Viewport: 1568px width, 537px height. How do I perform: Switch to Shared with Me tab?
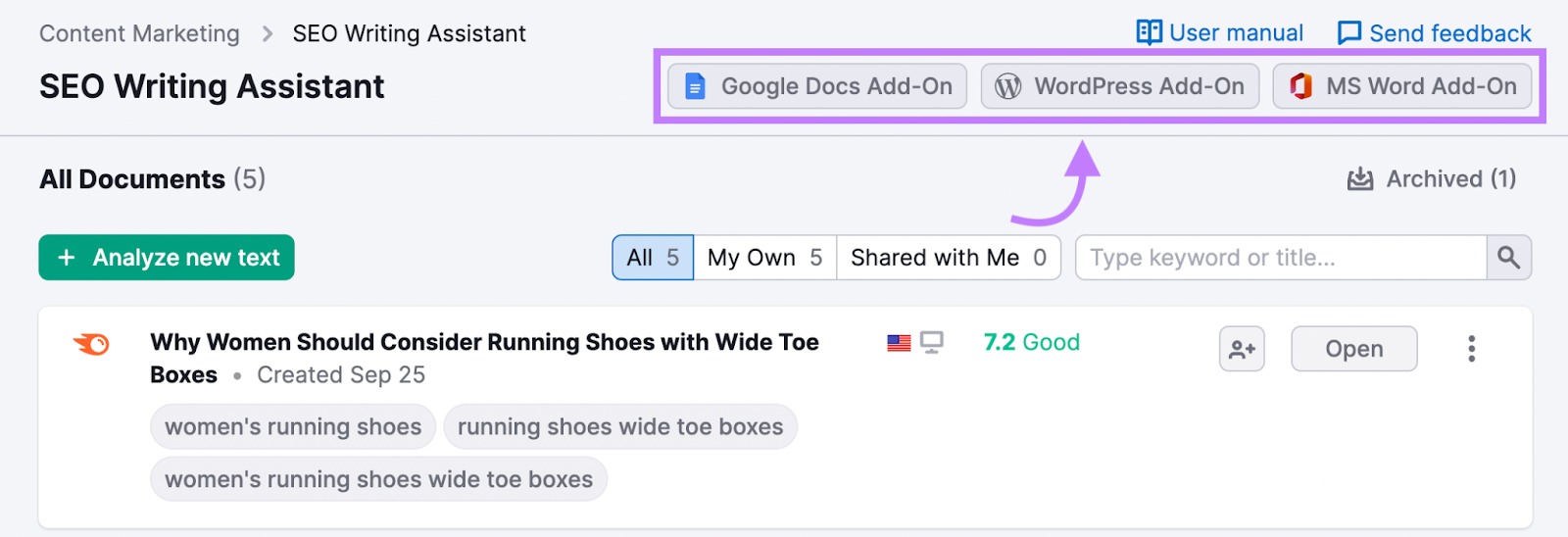coord(948,258)
